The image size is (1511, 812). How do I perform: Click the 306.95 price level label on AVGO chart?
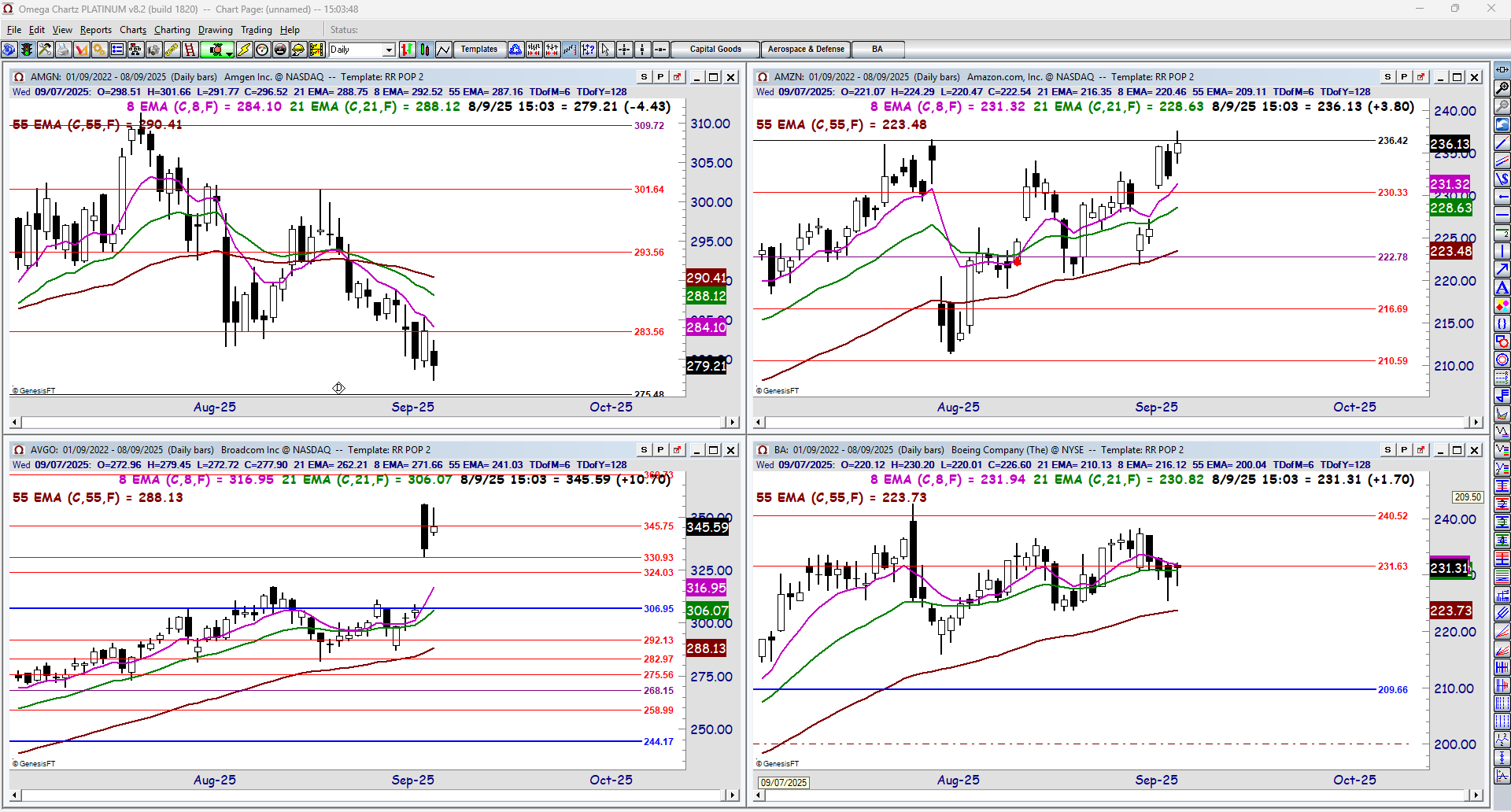tap(659, 609)
